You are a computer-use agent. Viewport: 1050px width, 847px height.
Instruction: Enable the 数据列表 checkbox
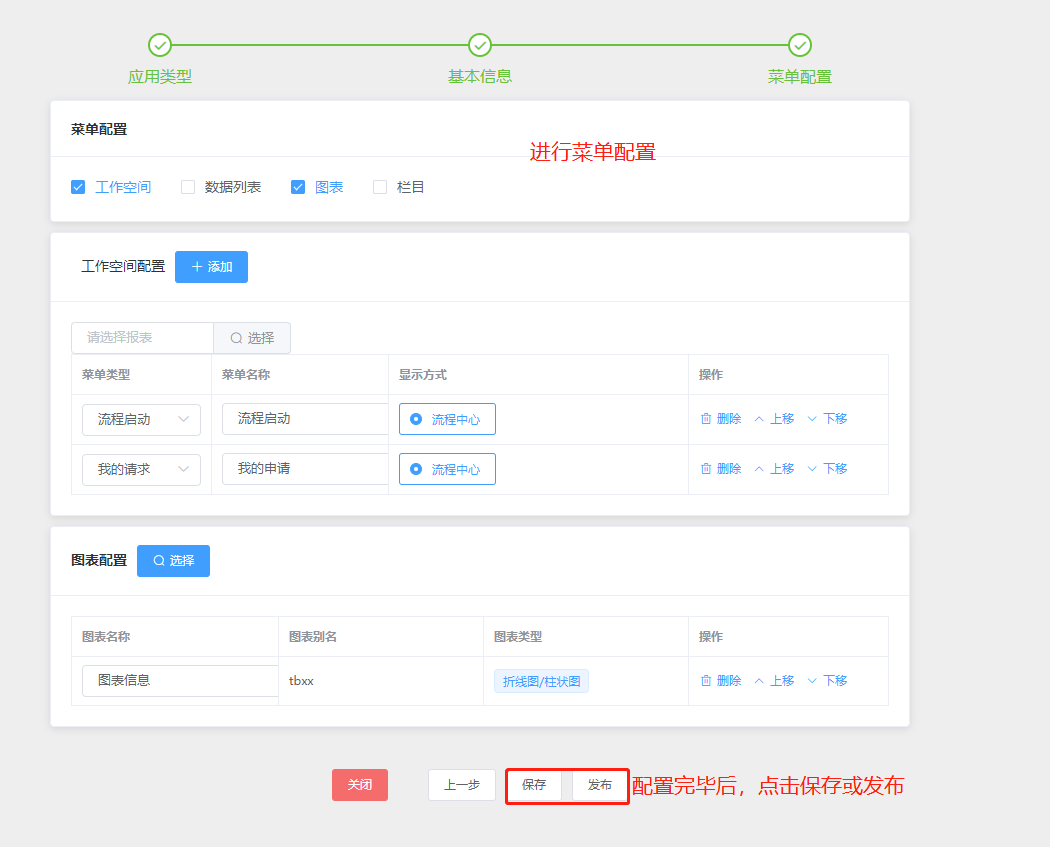(188, 187)
